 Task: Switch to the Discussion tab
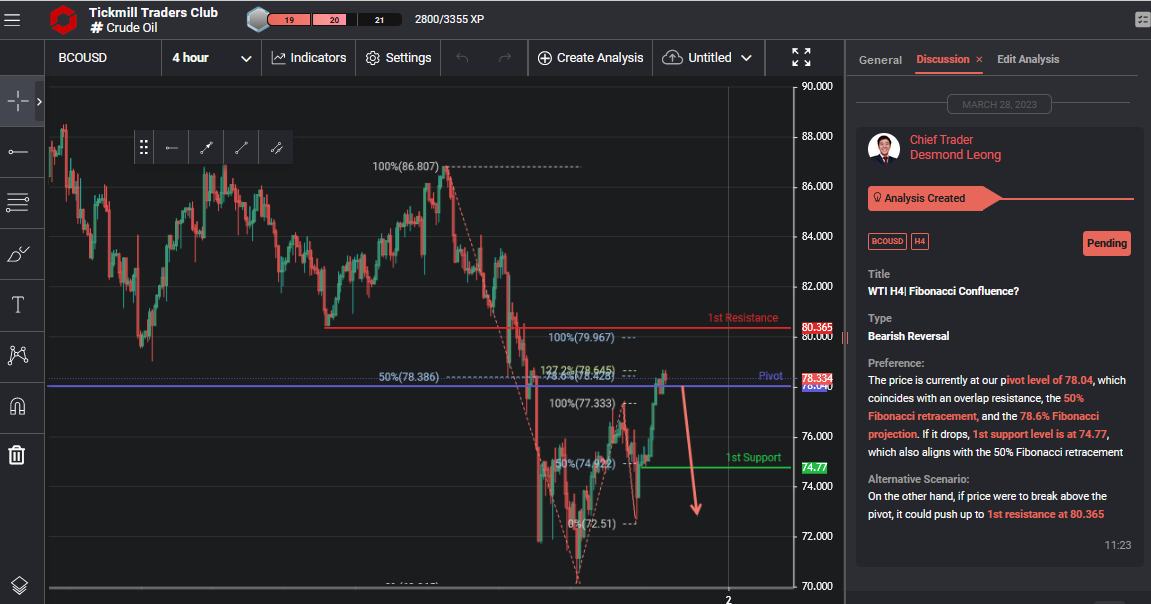point(943,59)
